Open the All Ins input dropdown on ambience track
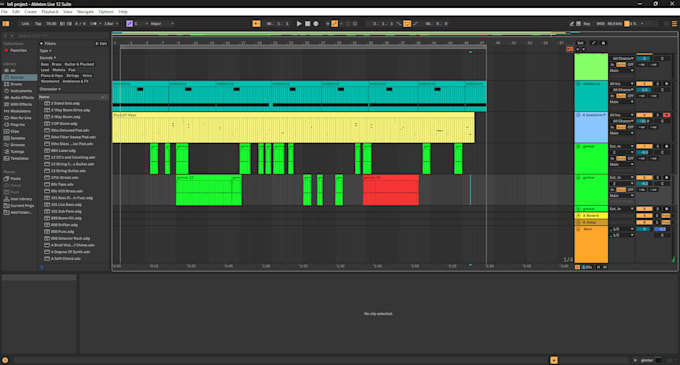 click(x=621, y=84)
